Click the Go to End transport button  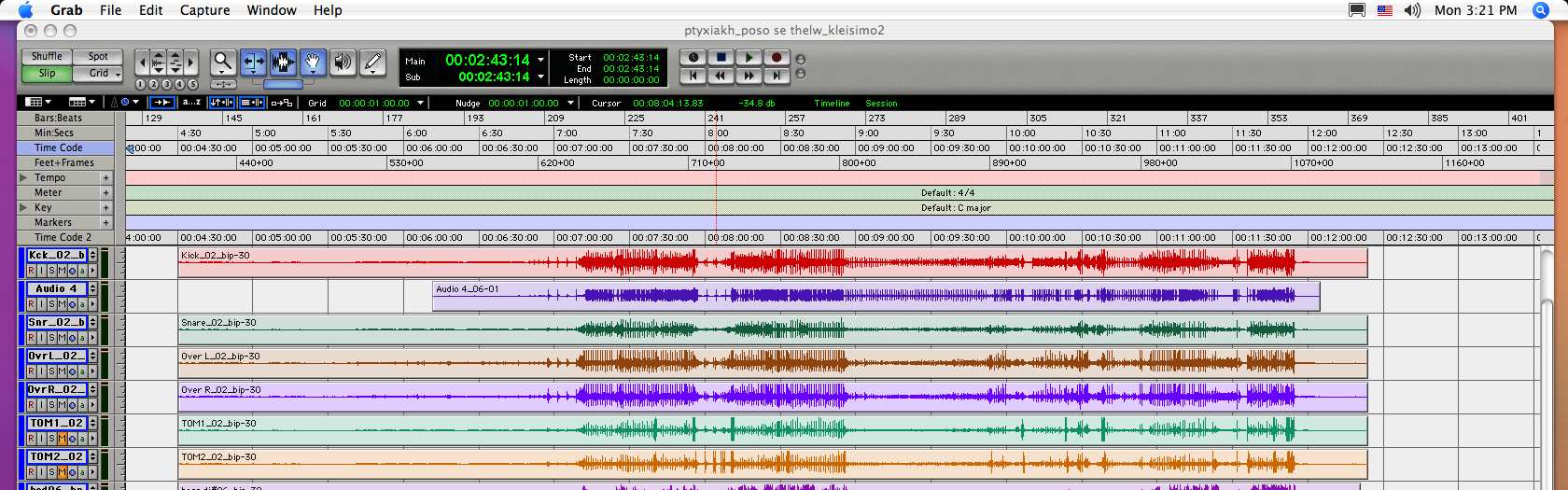click(x=777, y=75)
